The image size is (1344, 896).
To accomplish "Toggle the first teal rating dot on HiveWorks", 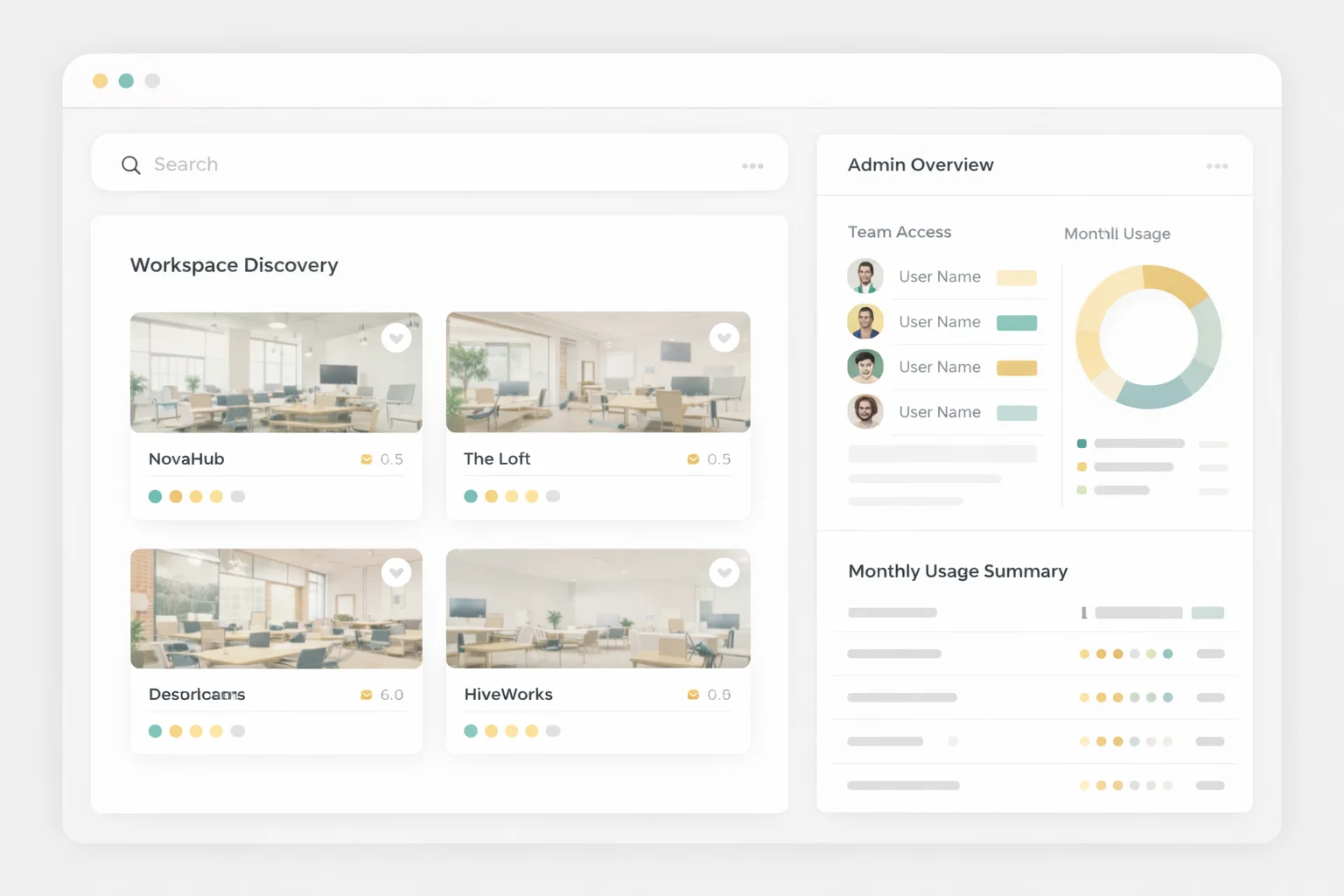I will [471, 731].
